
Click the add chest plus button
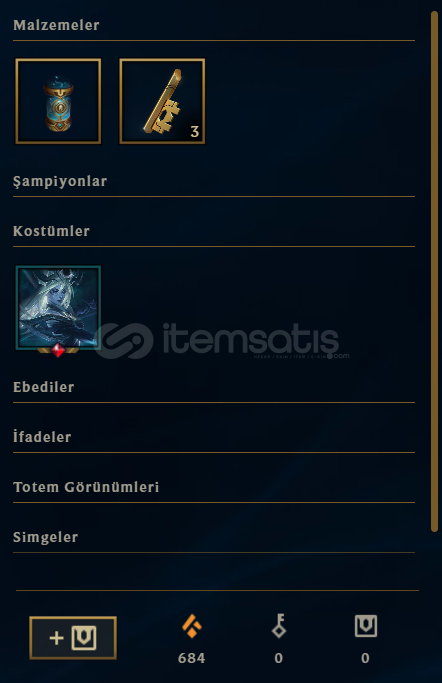point(73,638)
